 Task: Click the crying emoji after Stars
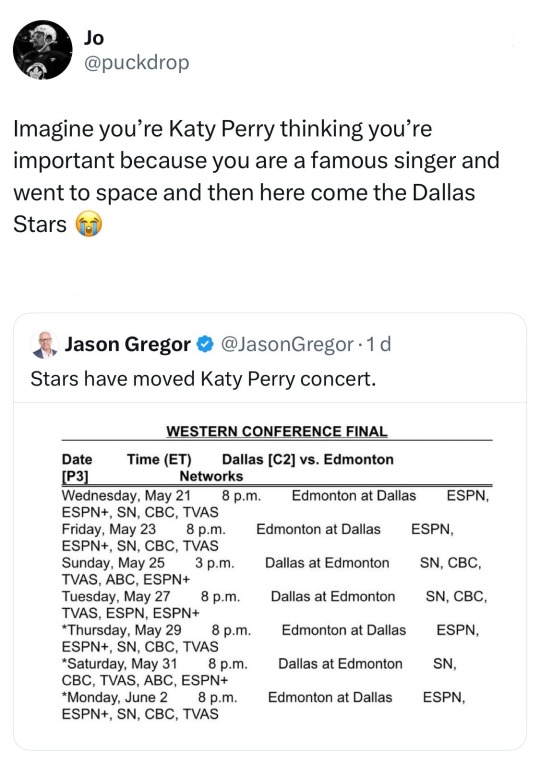tap(89, 225)
